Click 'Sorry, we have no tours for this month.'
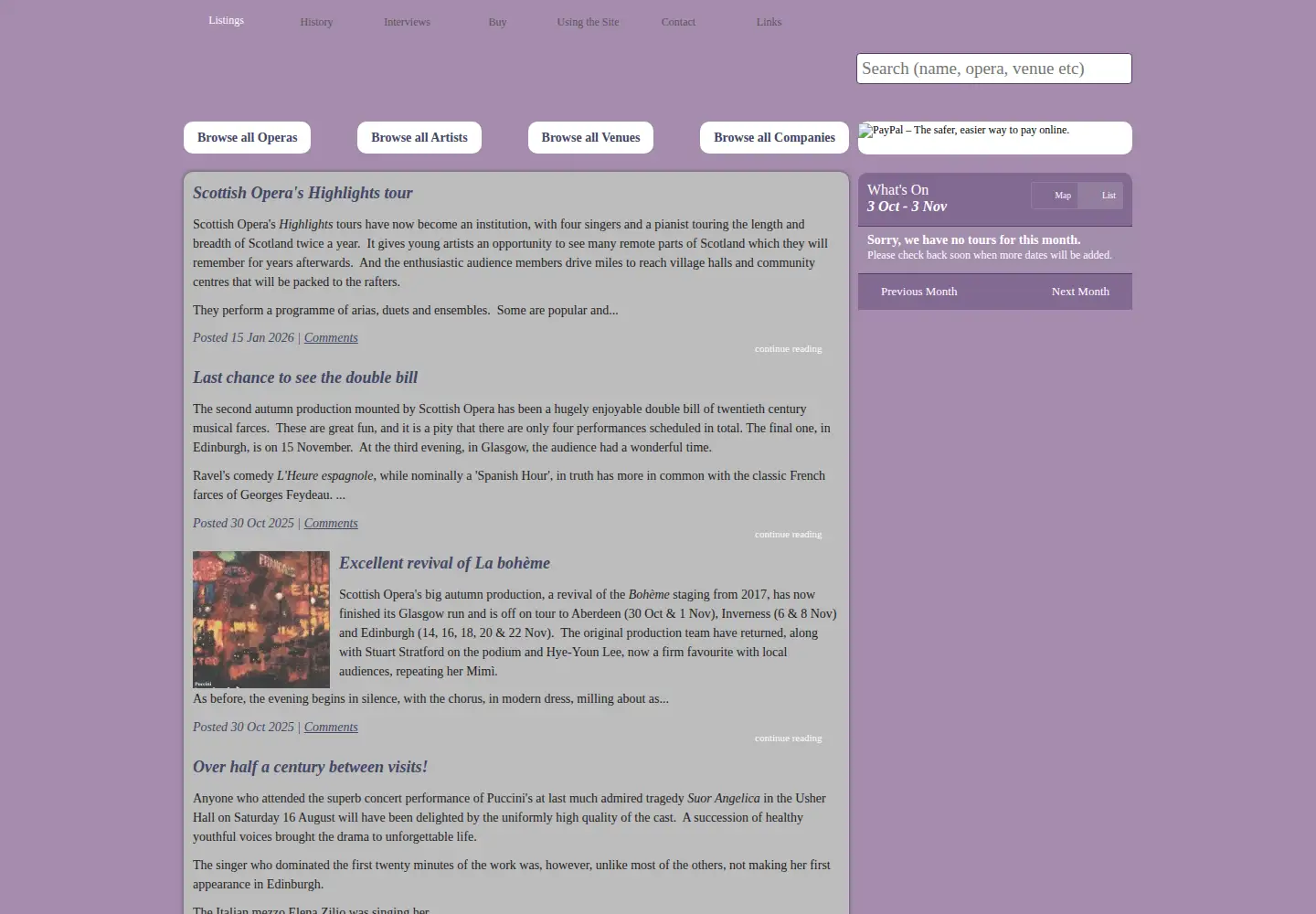The width and height of the screenshot is (1316, 914). coord(973,239)
